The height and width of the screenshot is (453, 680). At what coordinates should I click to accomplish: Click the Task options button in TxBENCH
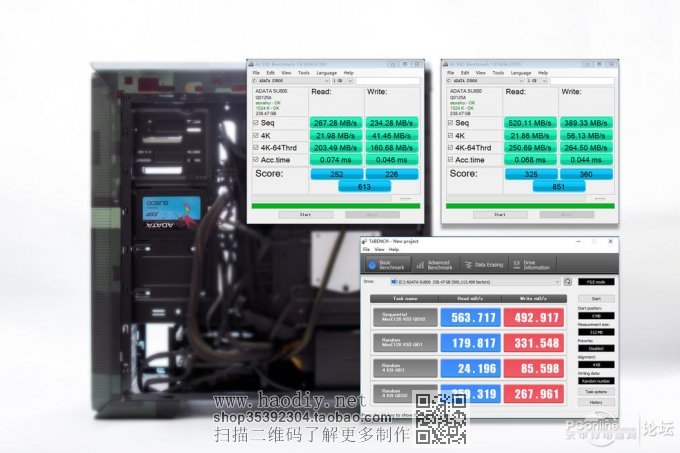[x=596, y=391]
